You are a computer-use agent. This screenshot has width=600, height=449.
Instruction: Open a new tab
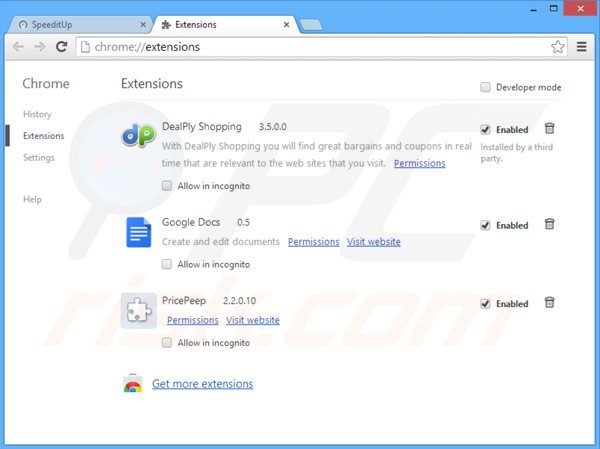(311, 25)
